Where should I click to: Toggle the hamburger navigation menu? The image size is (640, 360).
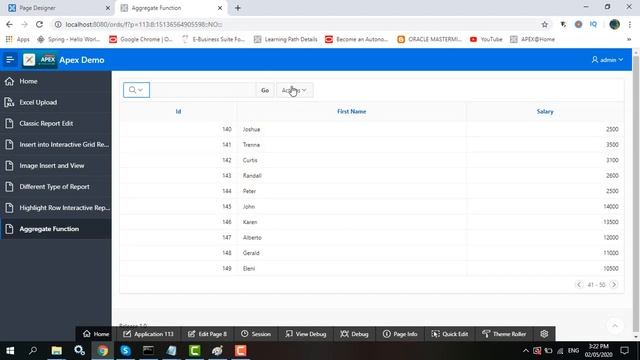click(x=10, y=60)
